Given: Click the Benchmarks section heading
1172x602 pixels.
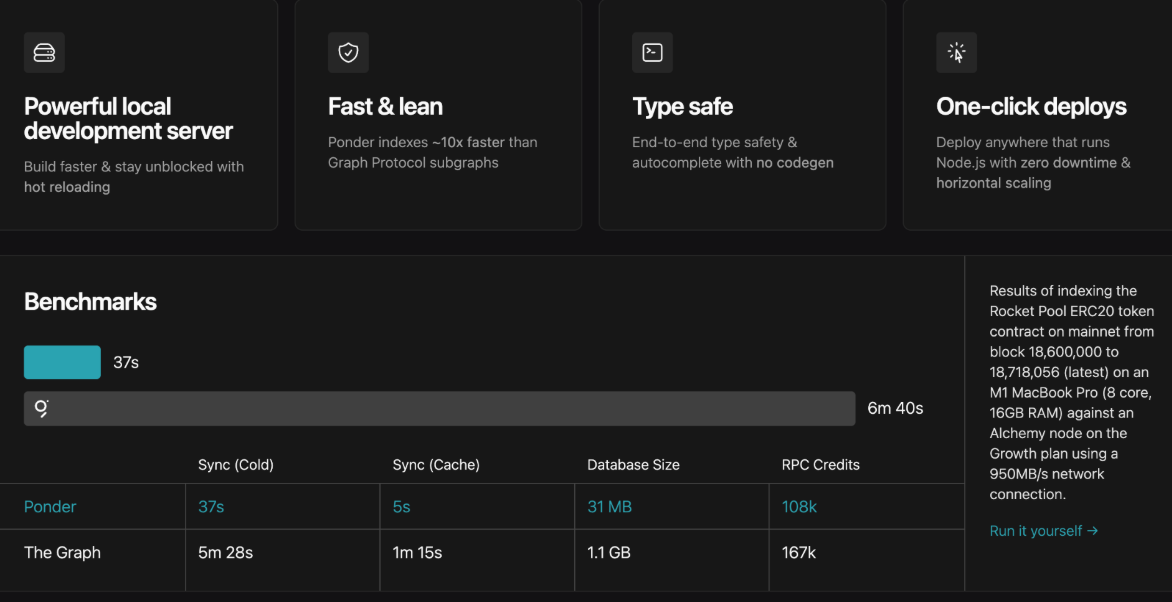Looking at the screenshot, I should [90, 302].
